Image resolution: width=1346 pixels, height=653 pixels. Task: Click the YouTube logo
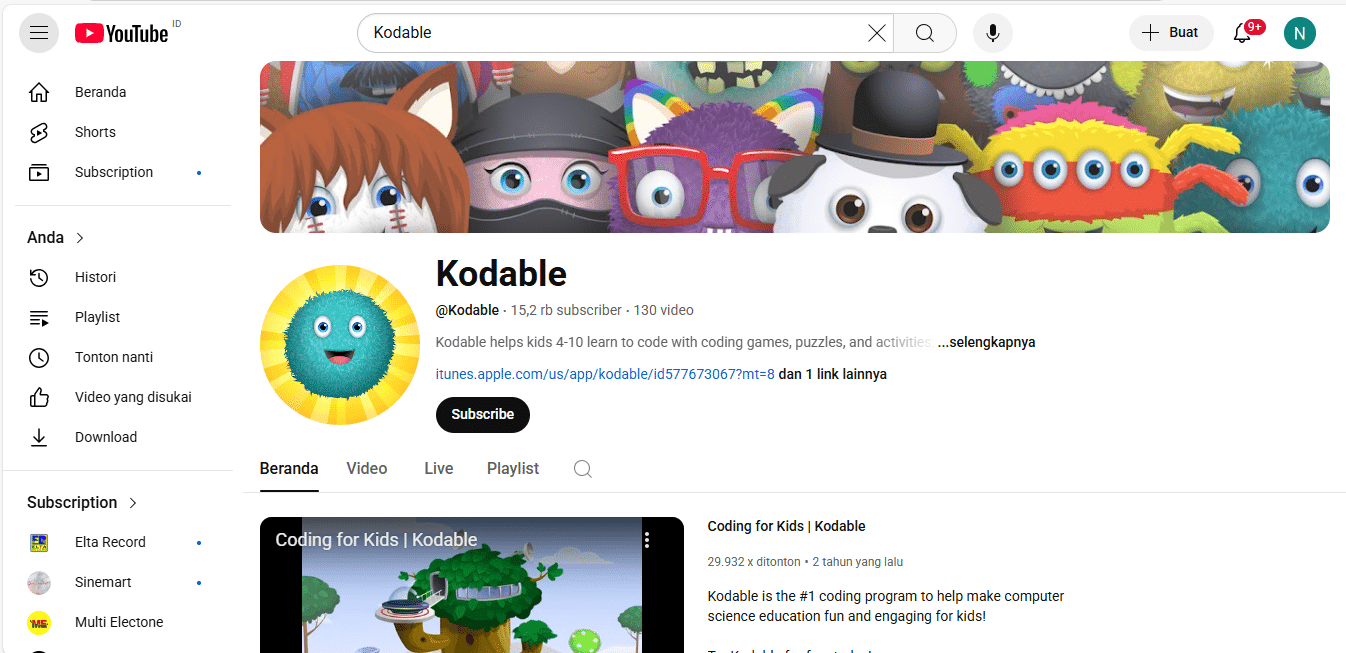click(122, 33)
